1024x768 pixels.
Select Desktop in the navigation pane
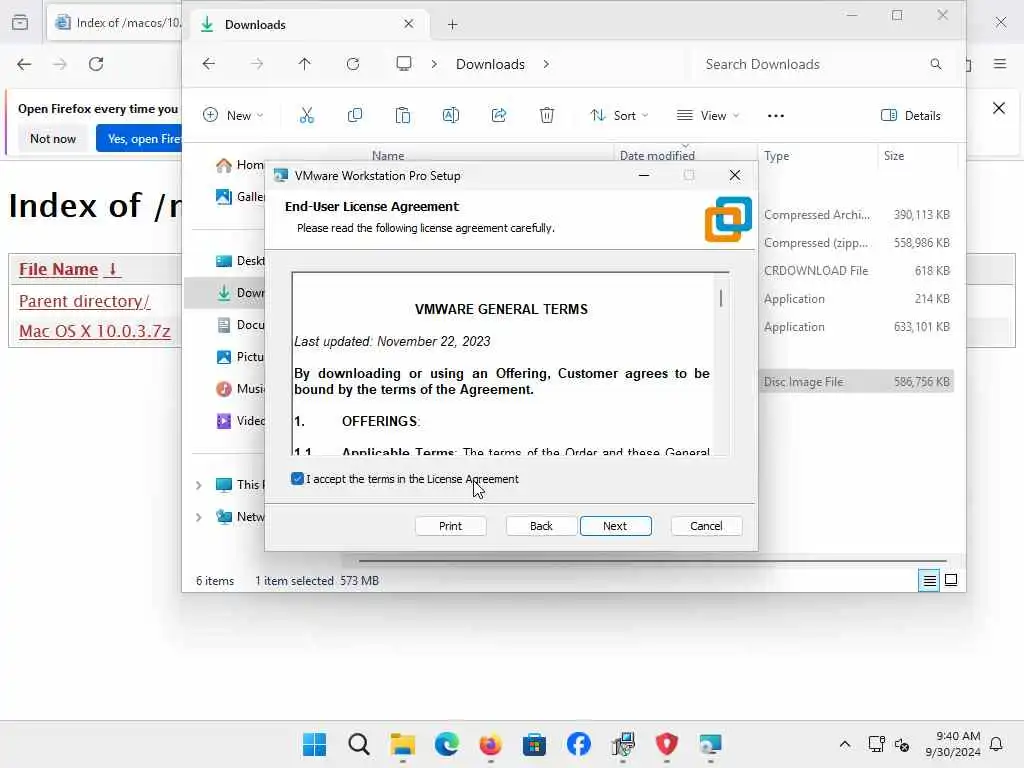(x=240, y=261)
